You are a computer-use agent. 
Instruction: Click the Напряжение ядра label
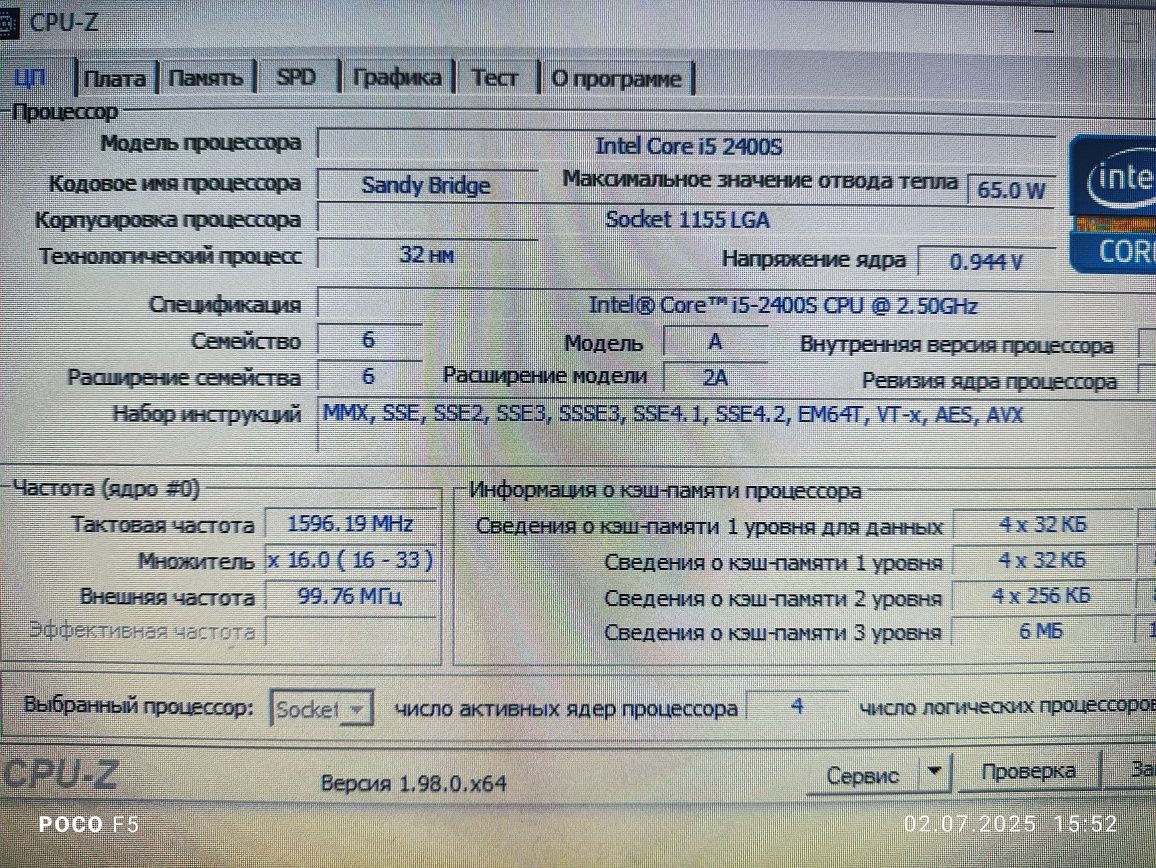coord(813,260)
